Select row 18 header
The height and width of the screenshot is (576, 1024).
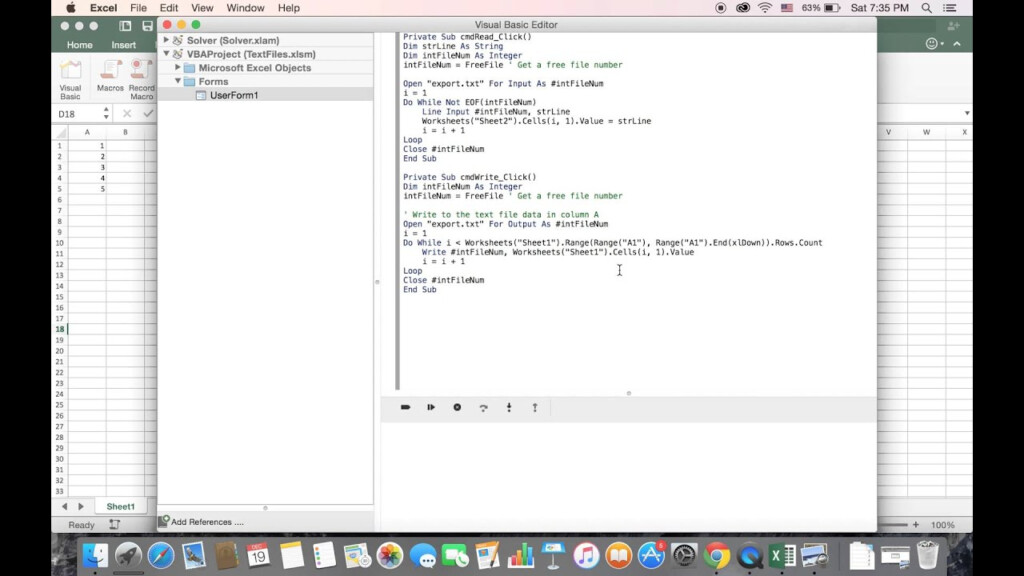pyautogui.click(x=59, y=329)
